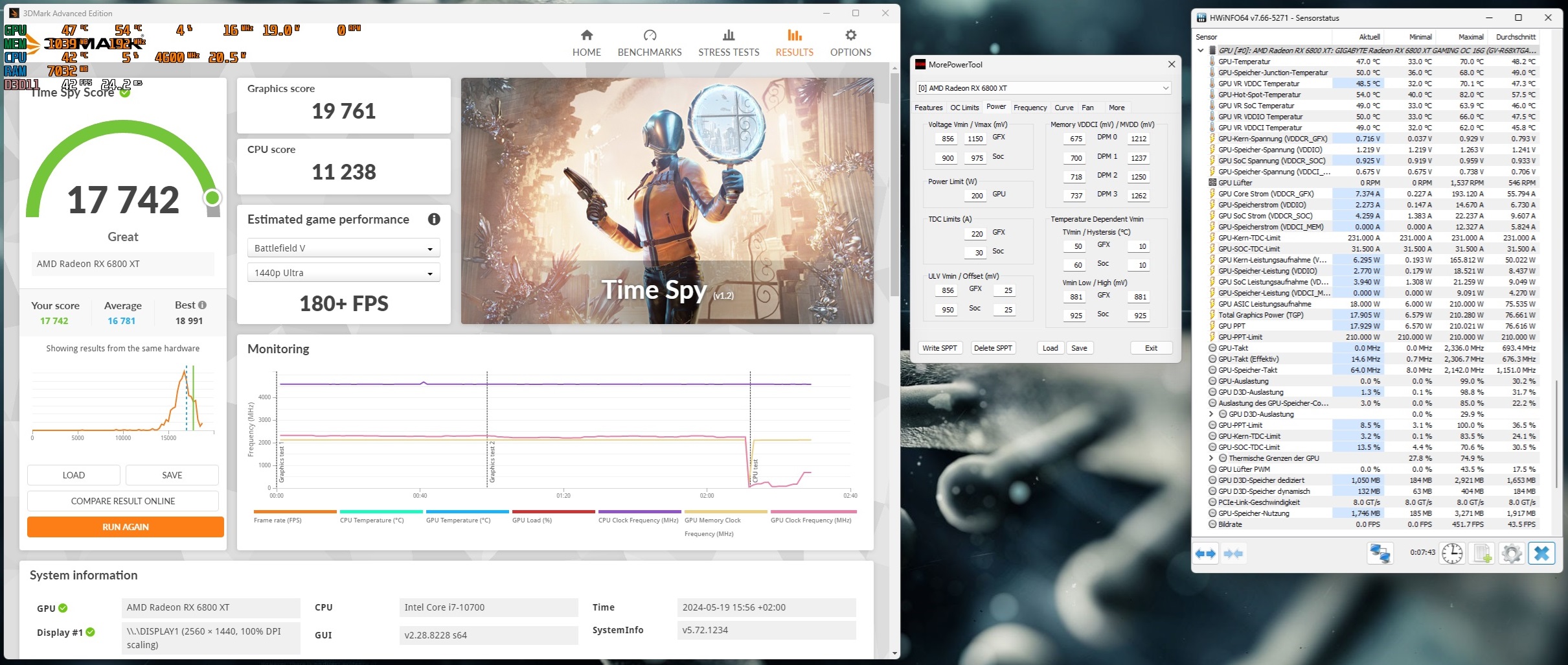Open the Battlefield V game dropdown
Screen dimensions: 1568x665
tap(343, 248)
